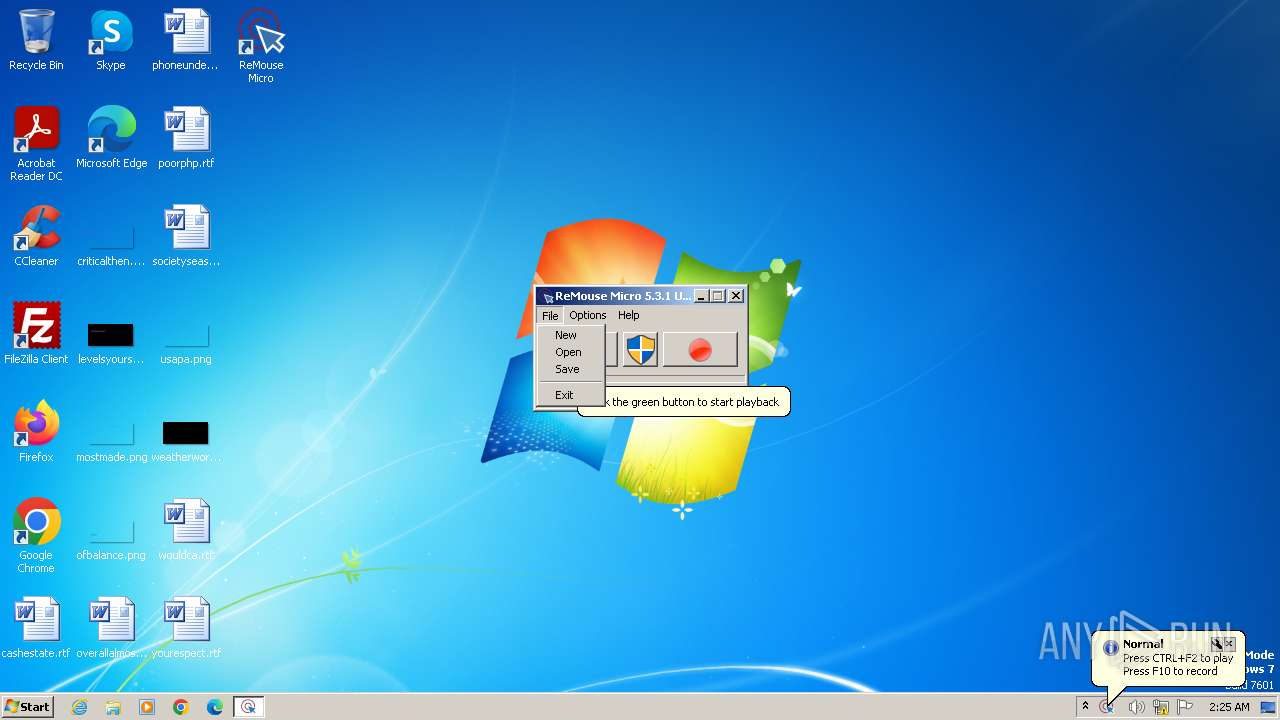Open the volume speaker tray icon
This screenshot has height=720, width=1280.
pyautogui.click(x=1136, y=707)
